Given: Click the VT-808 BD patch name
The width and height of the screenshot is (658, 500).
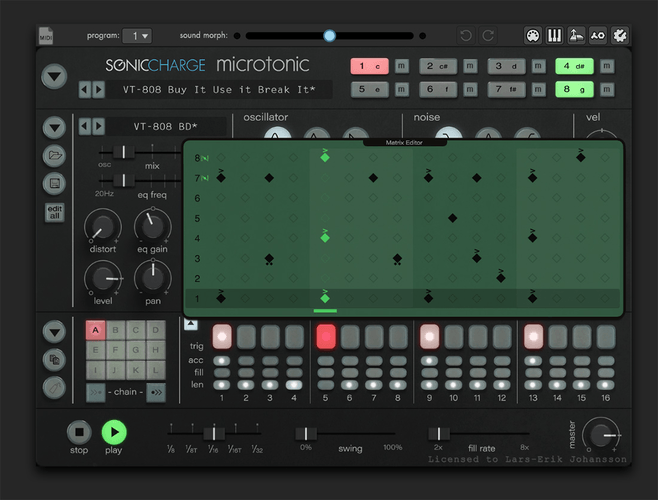Looking at the screenshot, I should coord(165,126).
